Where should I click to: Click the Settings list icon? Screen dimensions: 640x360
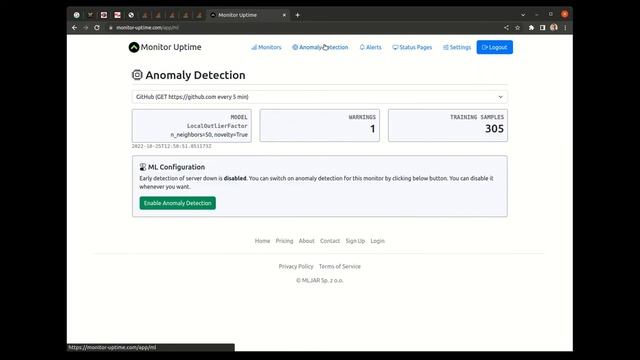click(446, 47)
